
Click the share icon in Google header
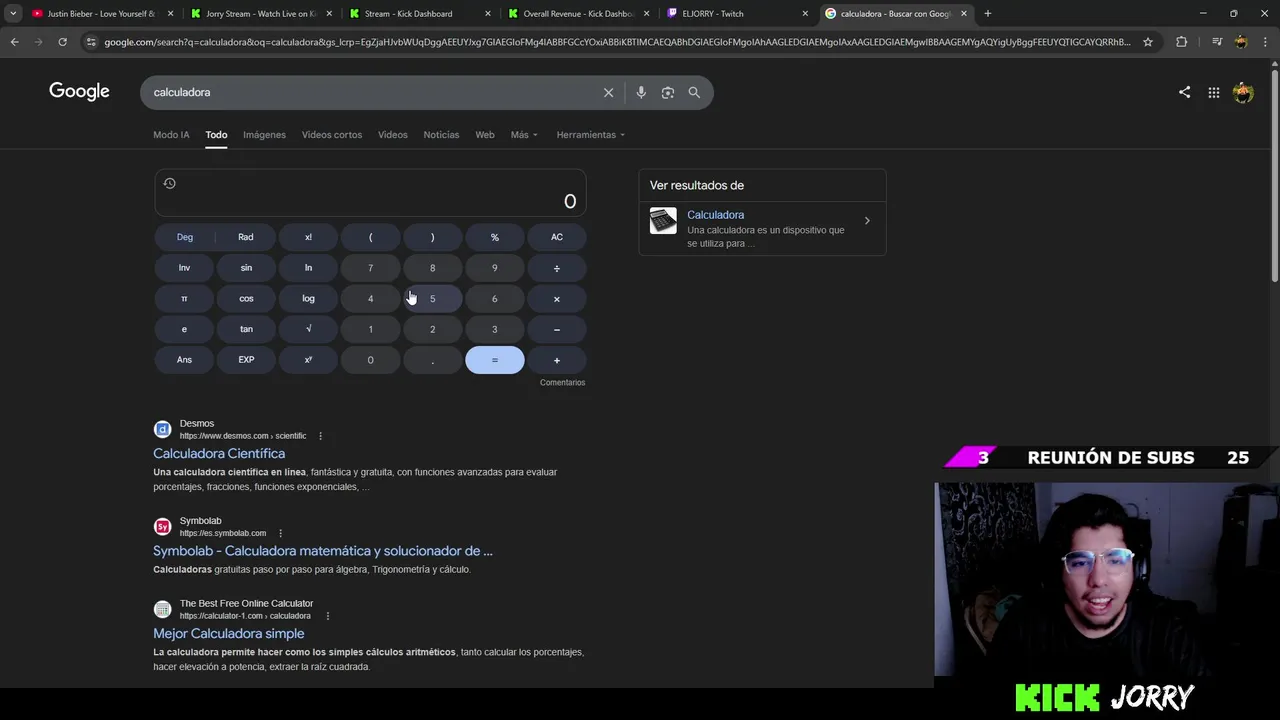pyautogui.click(x=1184, y=92)
